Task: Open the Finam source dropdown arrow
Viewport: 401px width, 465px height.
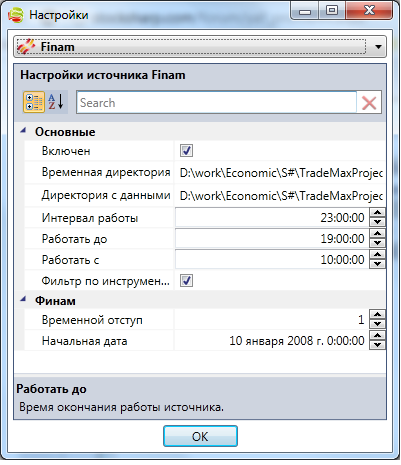Action: [378, 47]
